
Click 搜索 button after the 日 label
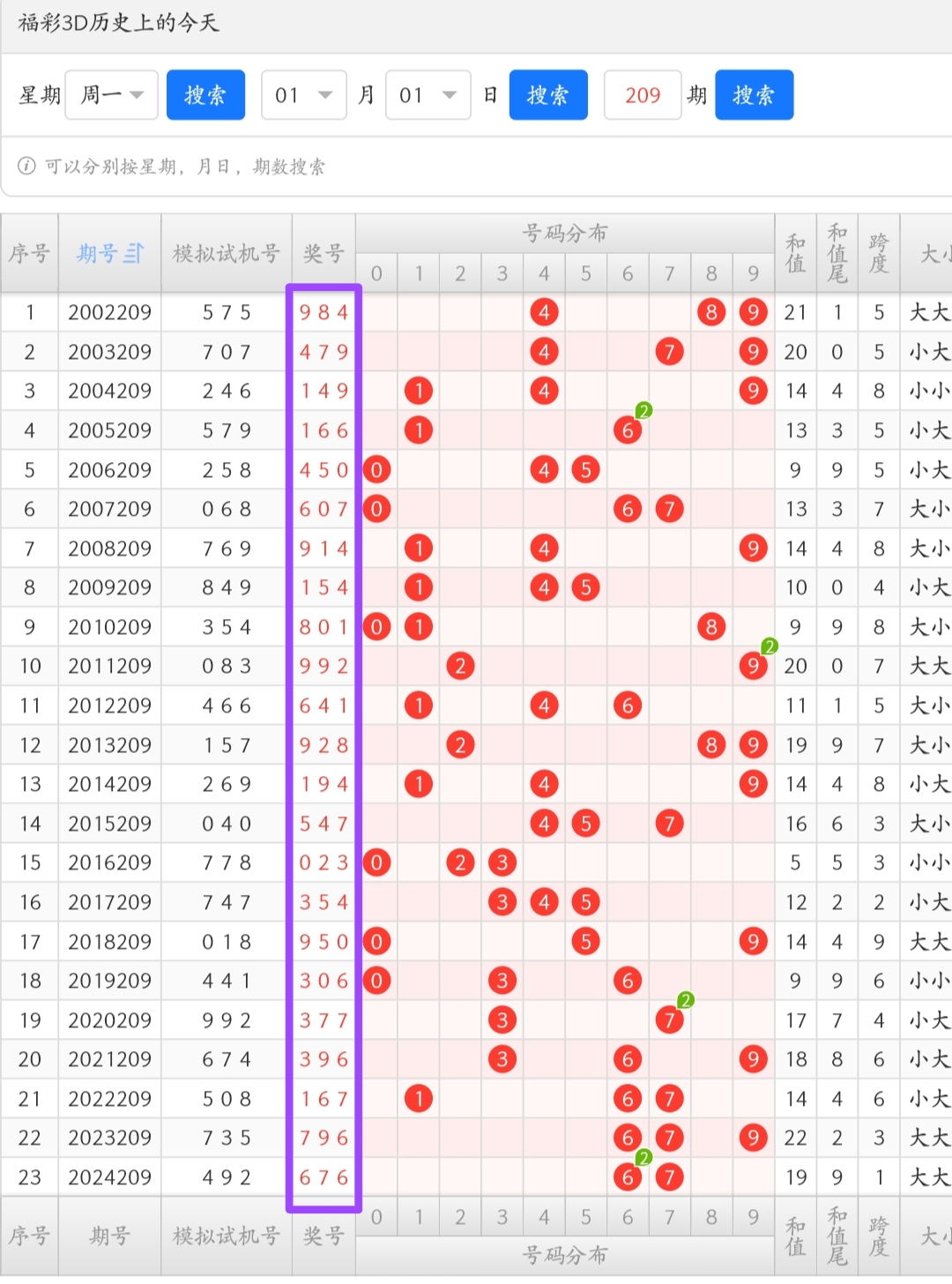click(x=547, y=95)
